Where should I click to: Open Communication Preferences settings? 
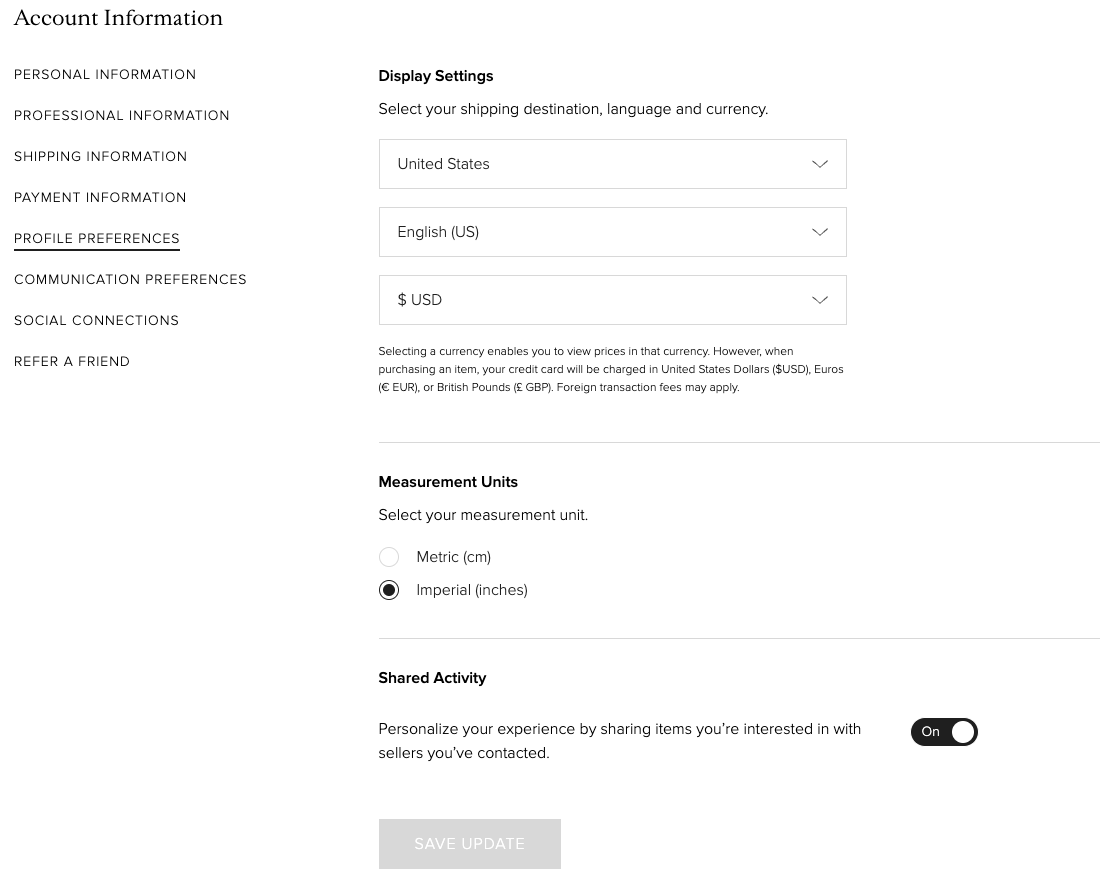pyautogui.click(x=130, y=279)
